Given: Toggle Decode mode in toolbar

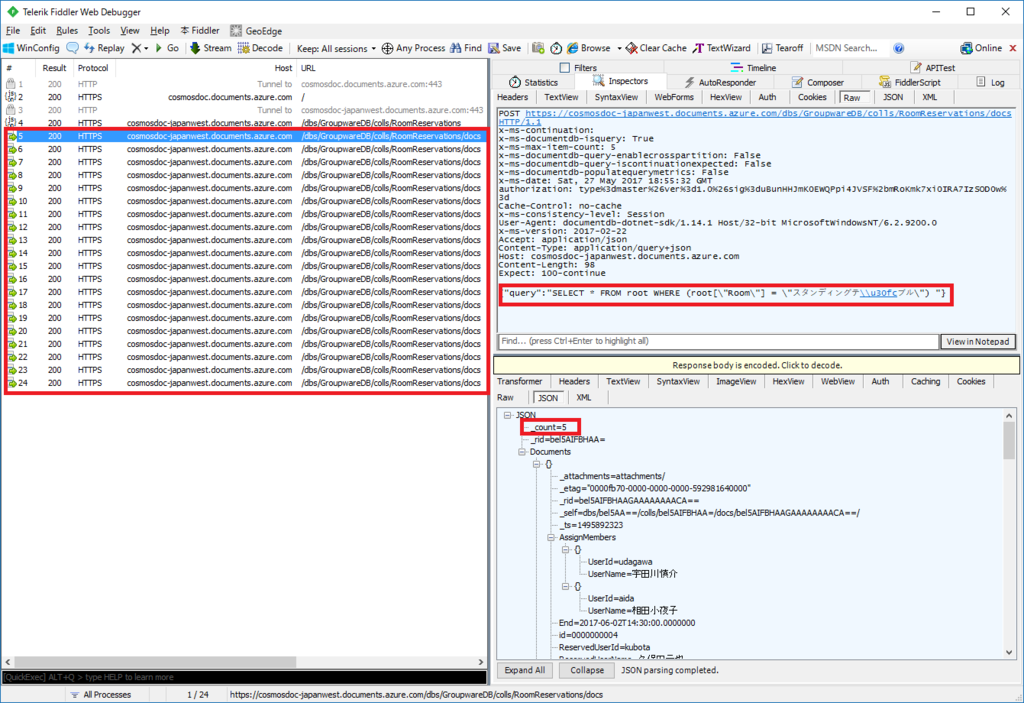Looking at the screenshot, I should (x=260, y=48).
